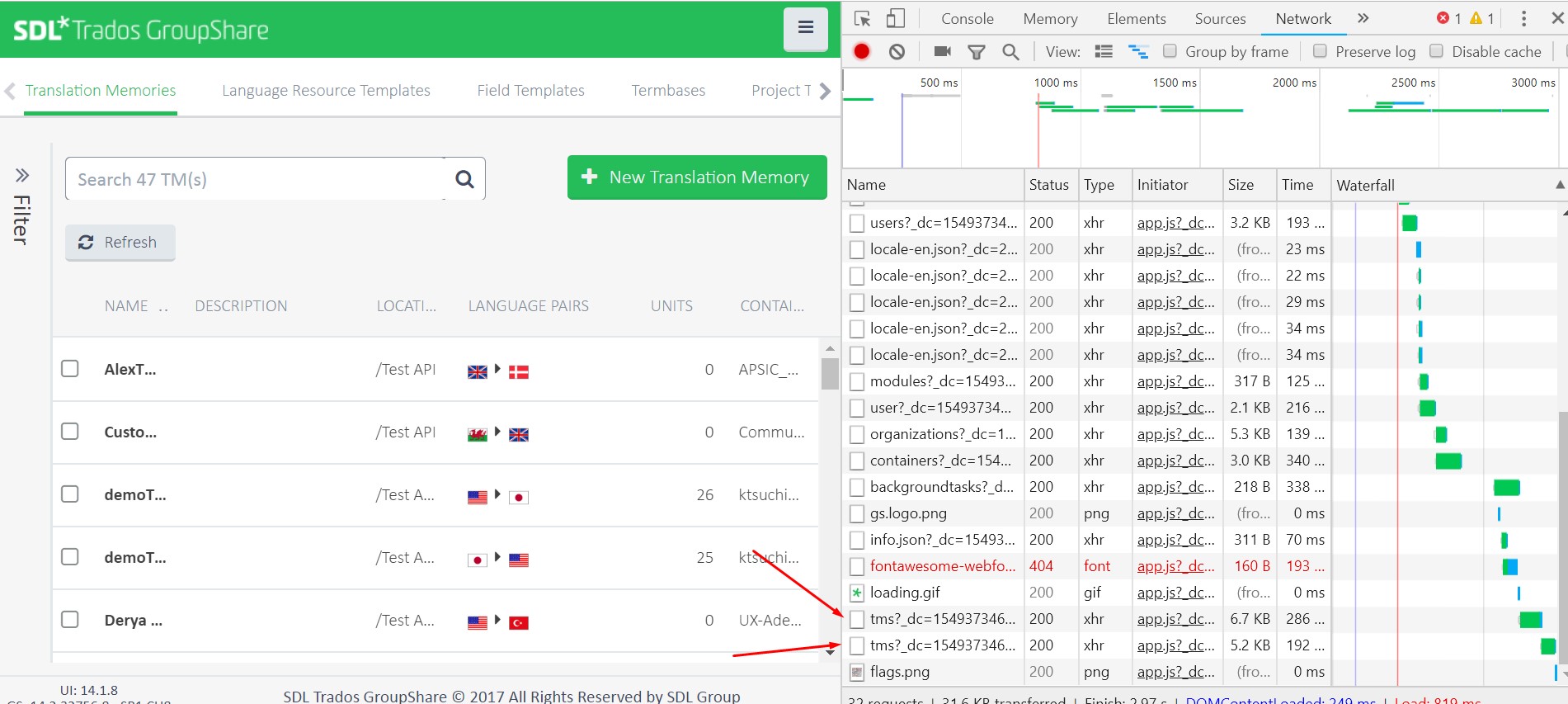Check the demoT... row with 26 units

70,494
